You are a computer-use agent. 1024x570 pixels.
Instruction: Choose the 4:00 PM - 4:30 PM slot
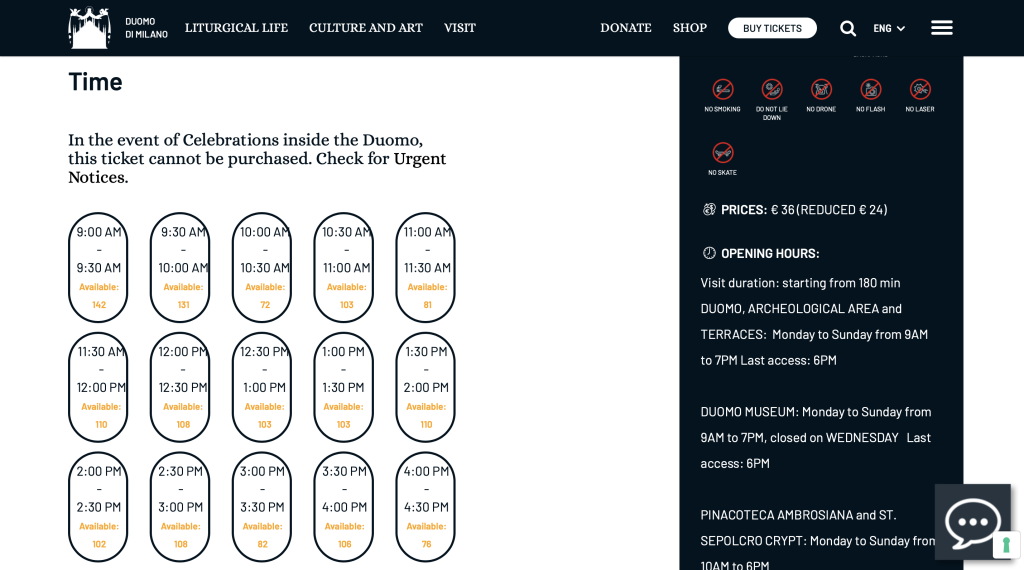[426, 507]
